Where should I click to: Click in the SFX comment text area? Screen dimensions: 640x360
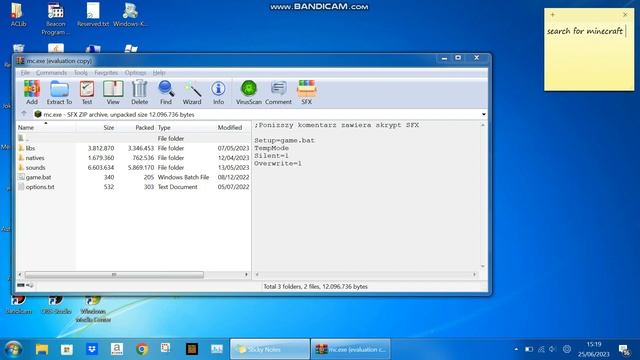click(367, 196)
